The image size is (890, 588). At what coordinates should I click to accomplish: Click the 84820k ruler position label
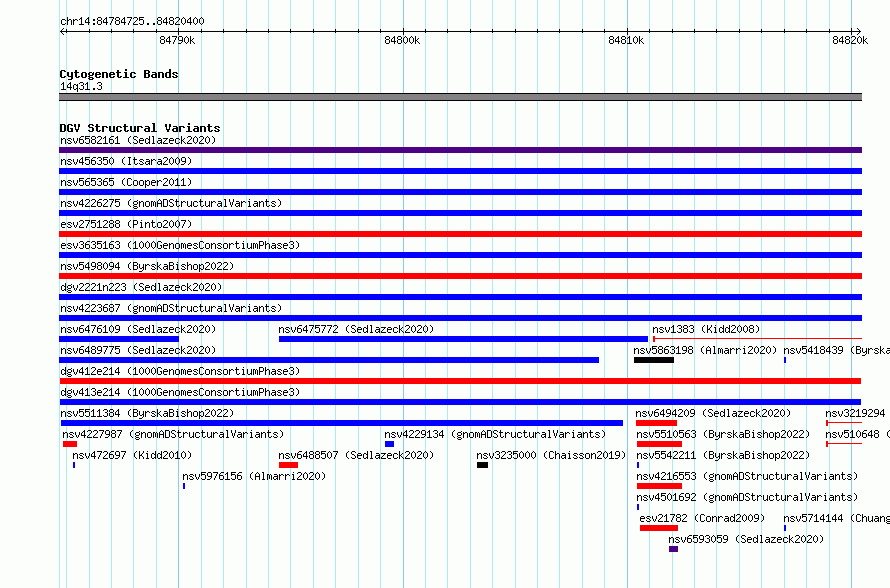click(x=850, y=40)
